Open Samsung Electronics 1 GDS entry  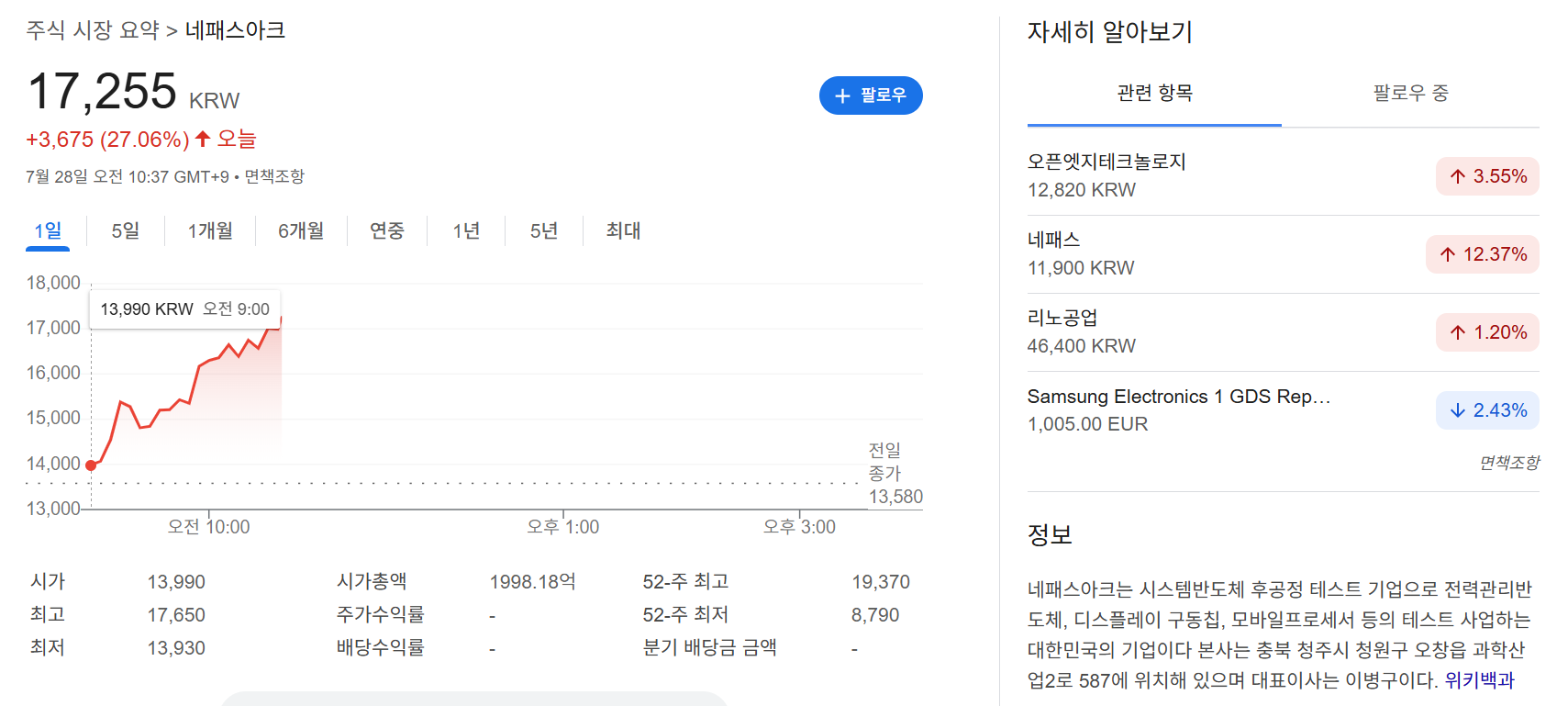pyautogui.click(x=1283, y=409)
